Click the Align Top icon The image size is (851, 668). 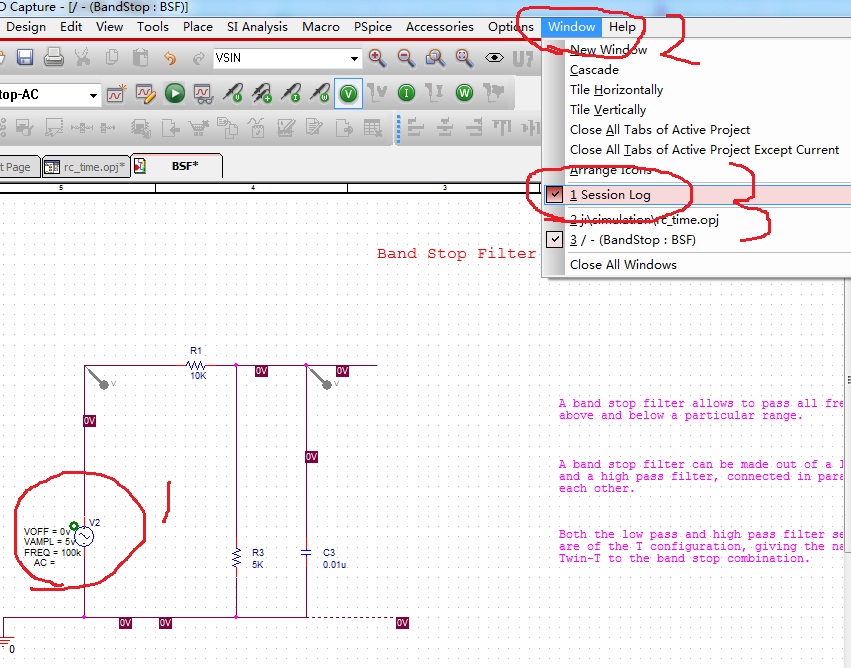click(x=502, y=128)
